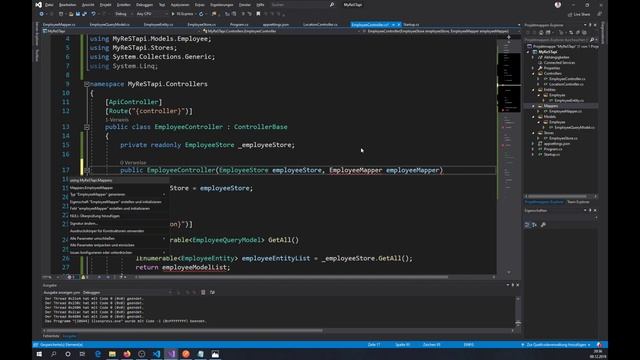Open EmployeeController.cs in Solution Explorer
The width and height of the screenshot is (640, 360).
click(567, 79)
